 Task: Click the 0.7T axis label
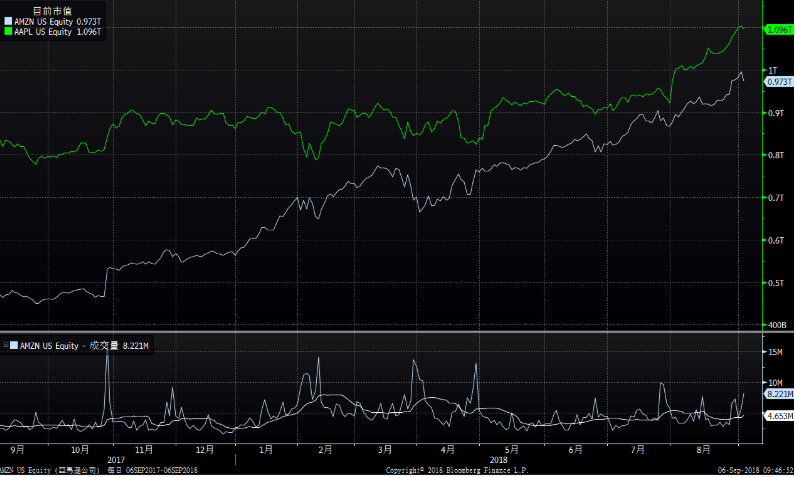click(x=776, y=198)
